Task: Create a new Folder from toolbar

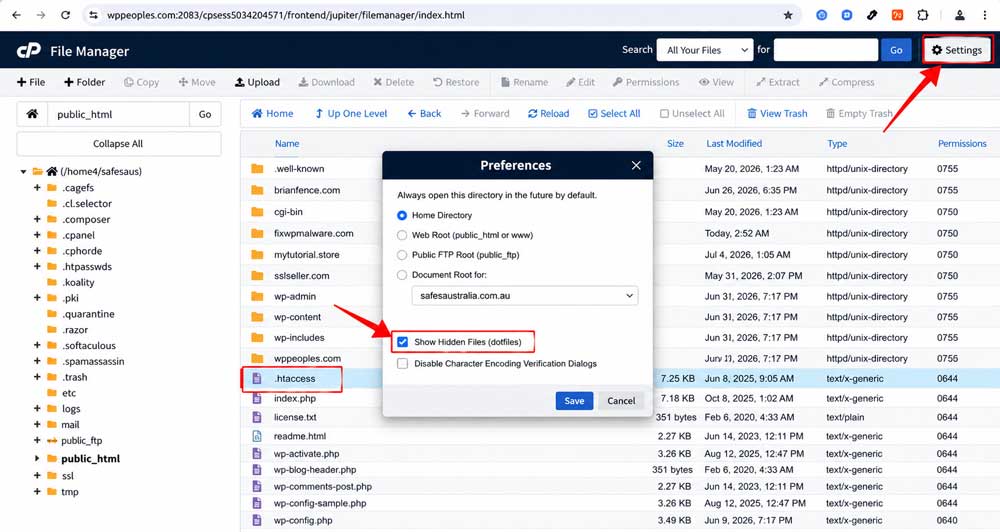Action: tap(84, 82)
